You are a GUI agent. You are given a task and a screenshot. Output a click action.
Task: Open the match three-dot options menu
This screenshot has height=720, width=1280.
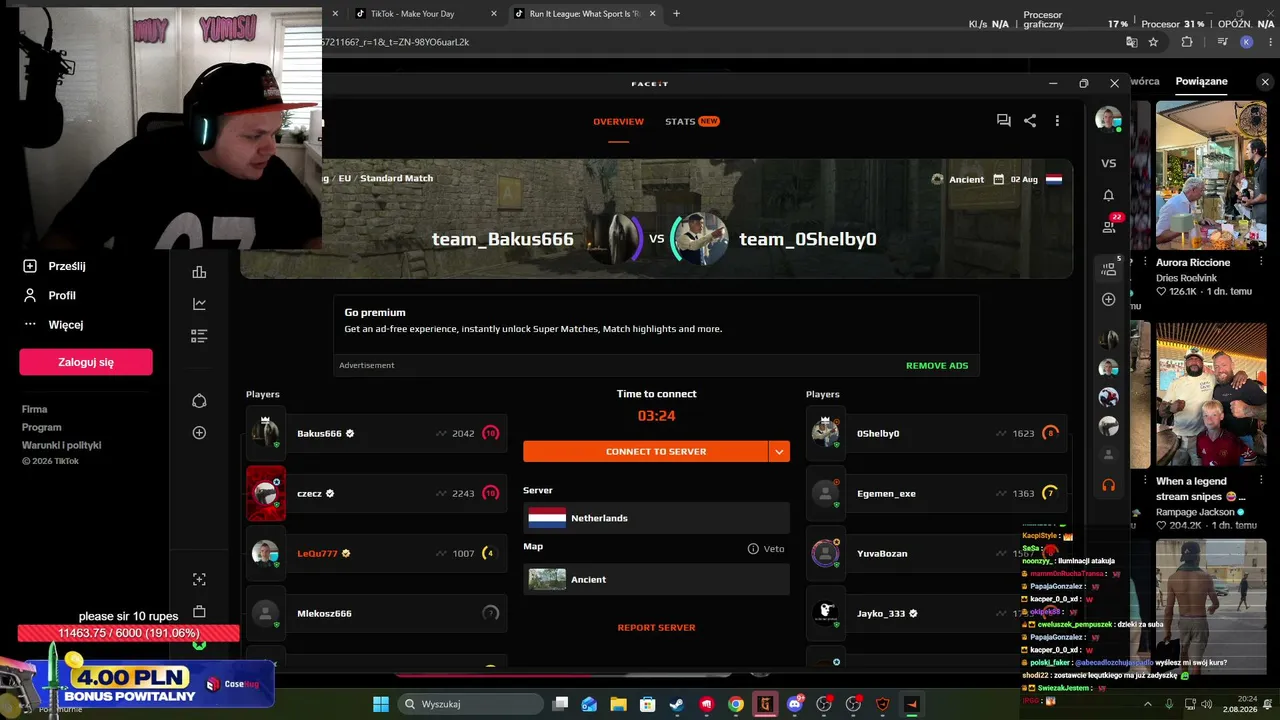pyautogui.click(x=1057, y=121)
